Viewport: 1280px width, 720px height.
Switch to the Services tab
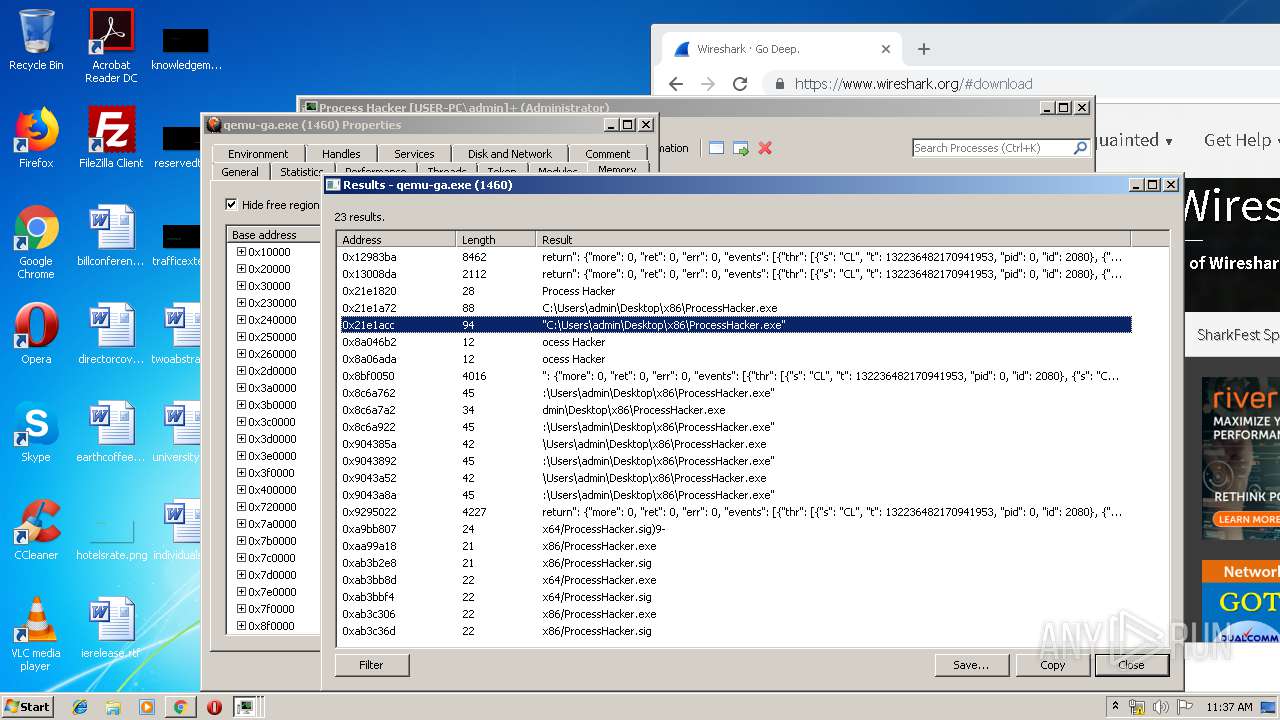coord(414,154)
